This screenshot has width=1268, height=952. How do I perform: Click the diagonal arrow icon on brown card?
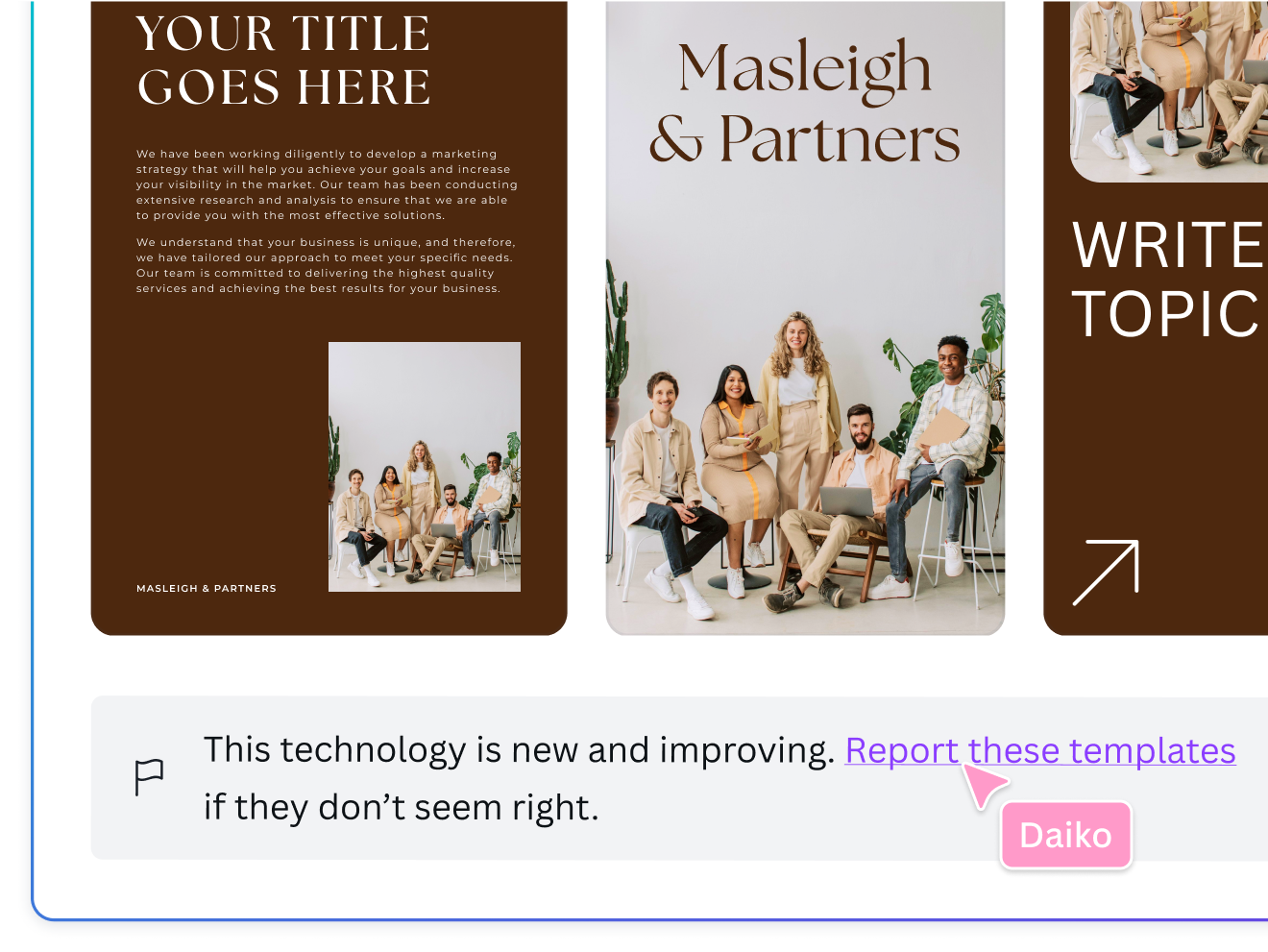[1106, 573]
